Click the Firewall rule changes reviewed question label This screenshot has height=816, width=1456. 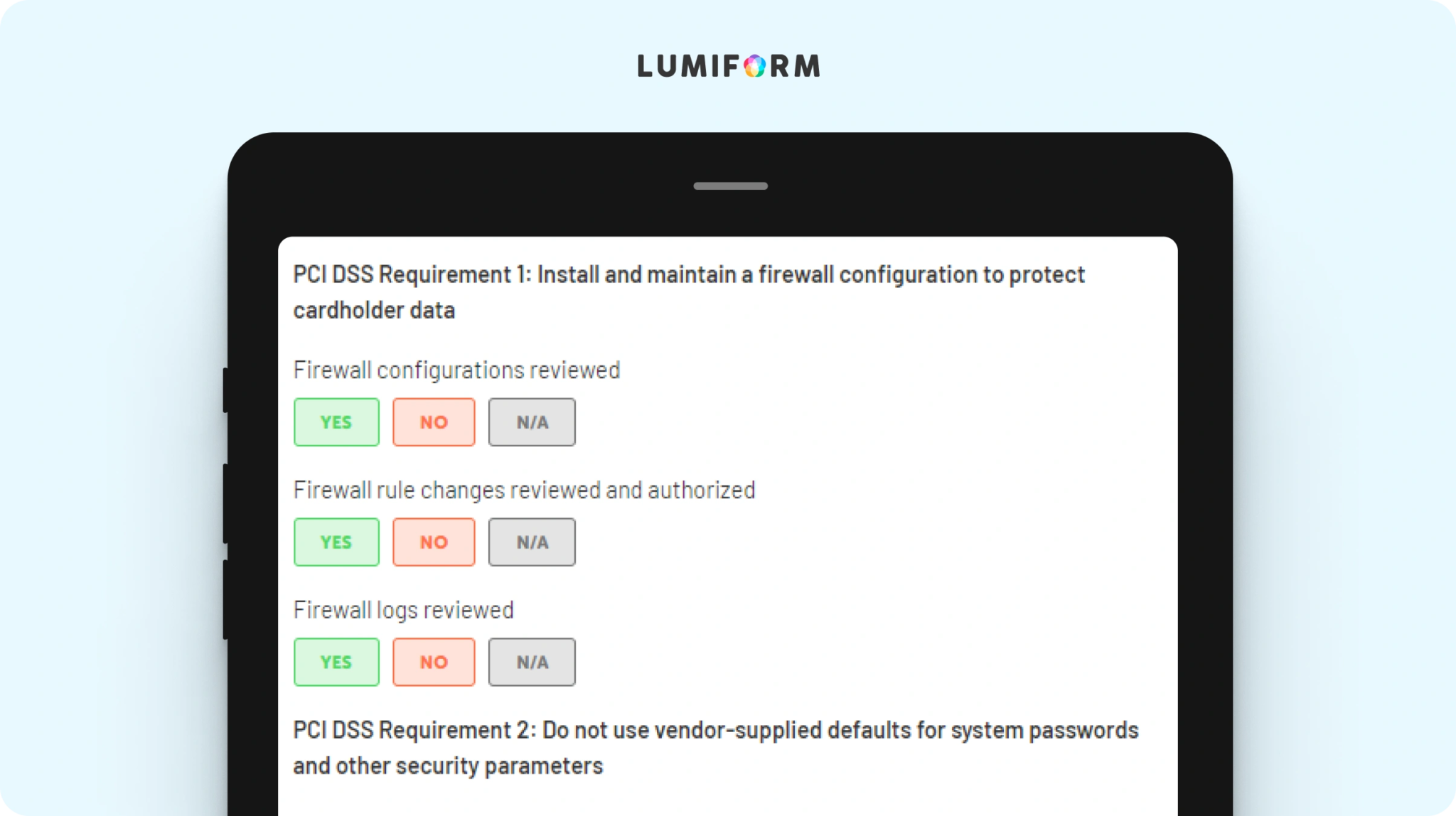tap(524, 490)
